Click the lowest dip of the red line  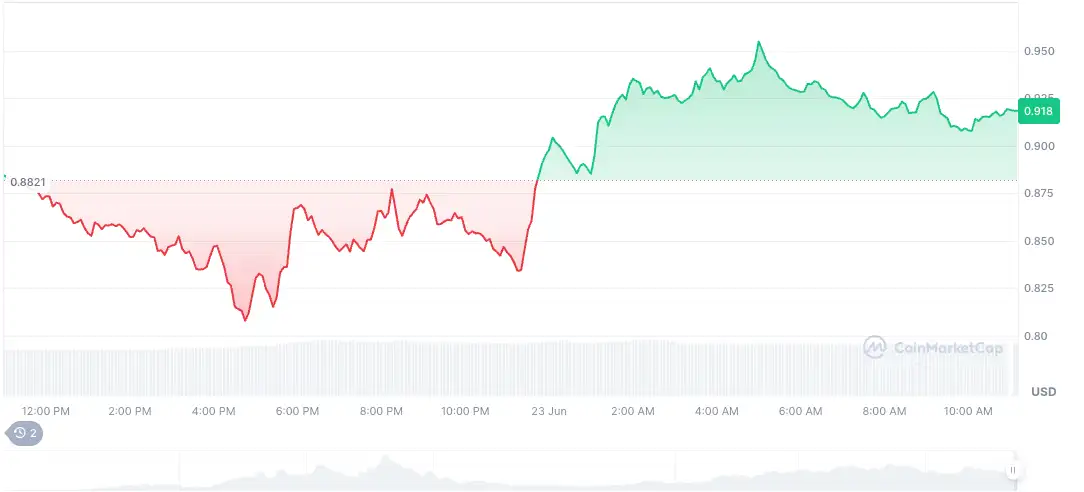pos(246,320)
